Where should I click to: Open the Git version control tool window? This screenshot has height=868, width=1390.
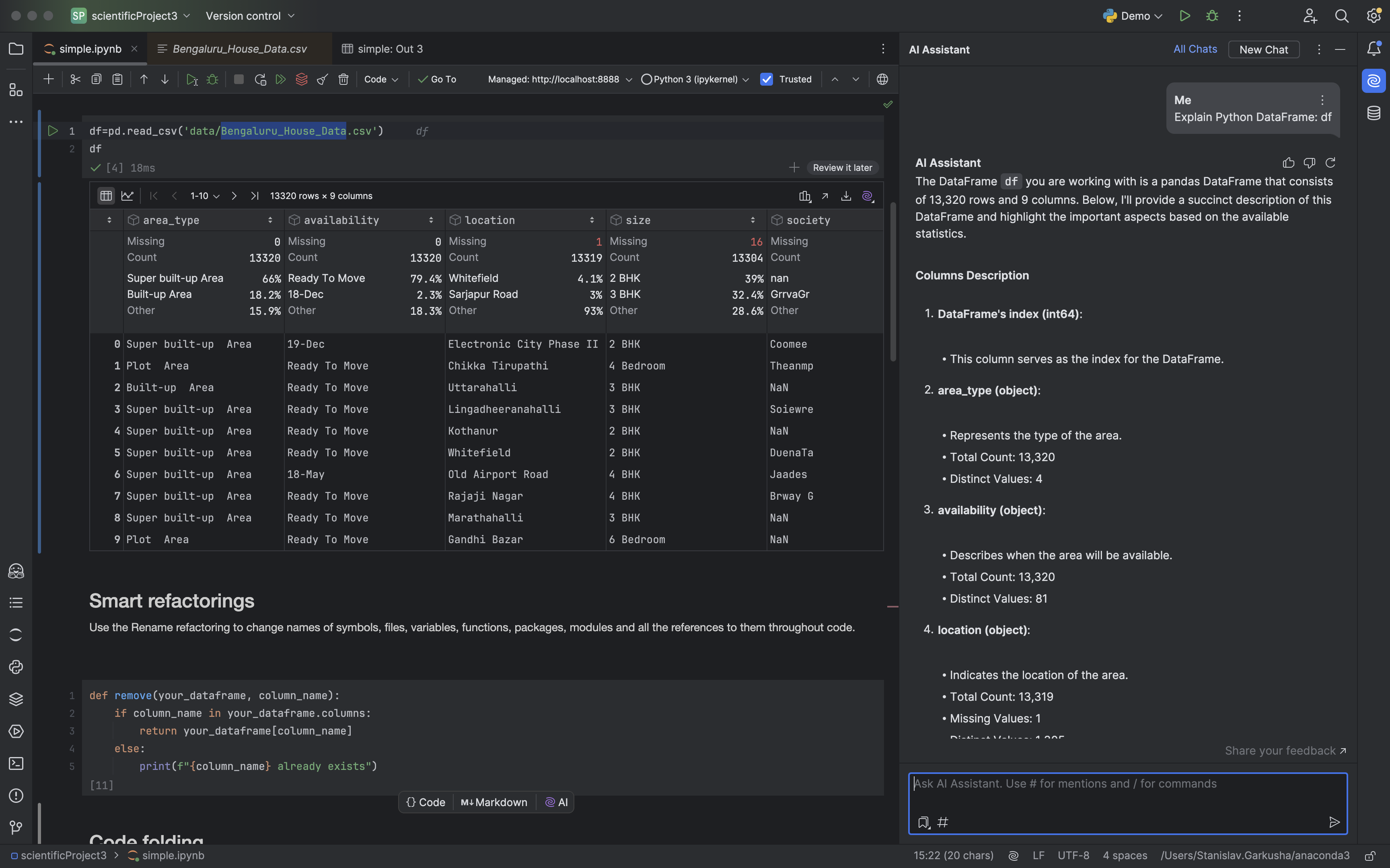pyautogui.click(x=16, y=828)
